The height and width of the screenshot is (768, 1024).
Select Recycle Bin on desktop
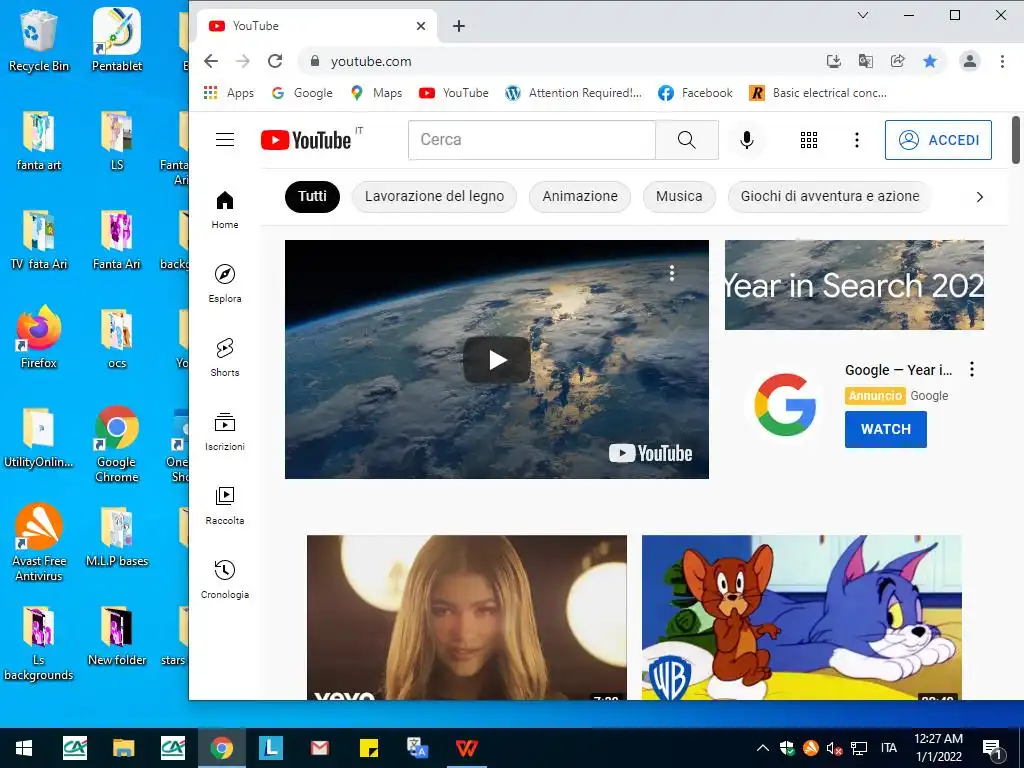coord(39,40)
